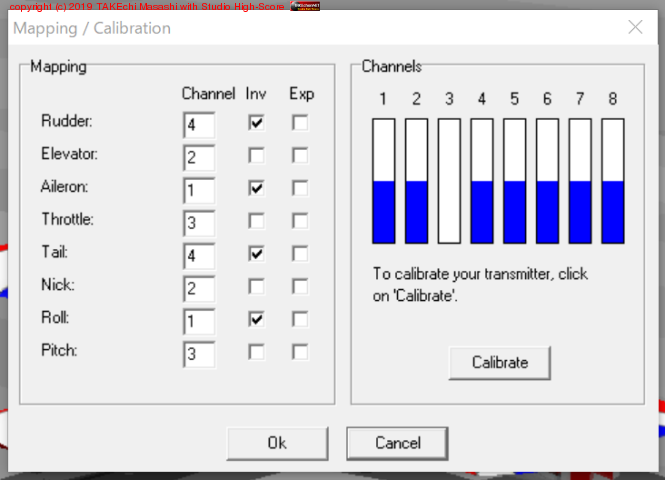Toggle the Roll Inv checkbox
Viewport: 665px width, 480px height.
click(257, 319)
